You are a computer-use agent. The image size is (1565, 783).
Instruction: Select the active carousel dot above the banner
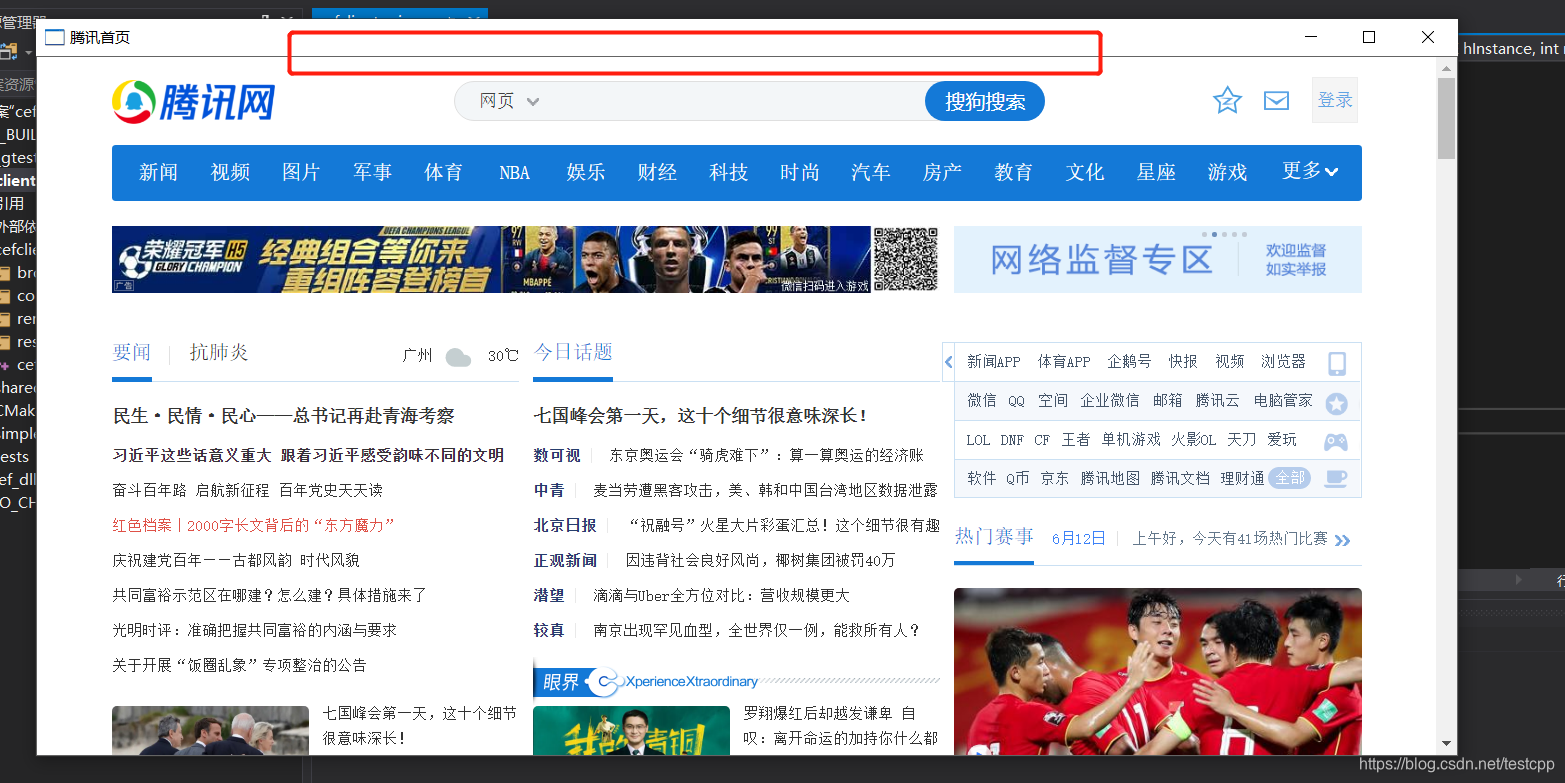click(1214, 234)
